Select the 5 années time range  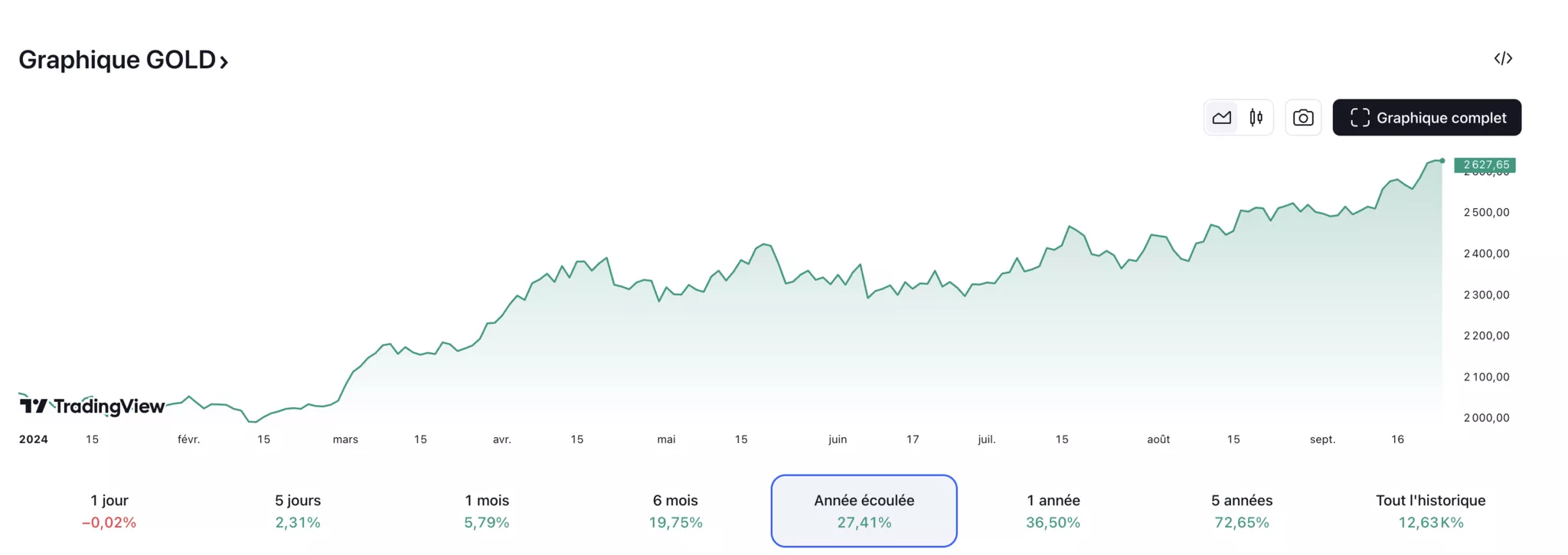tap(1242, 511)
